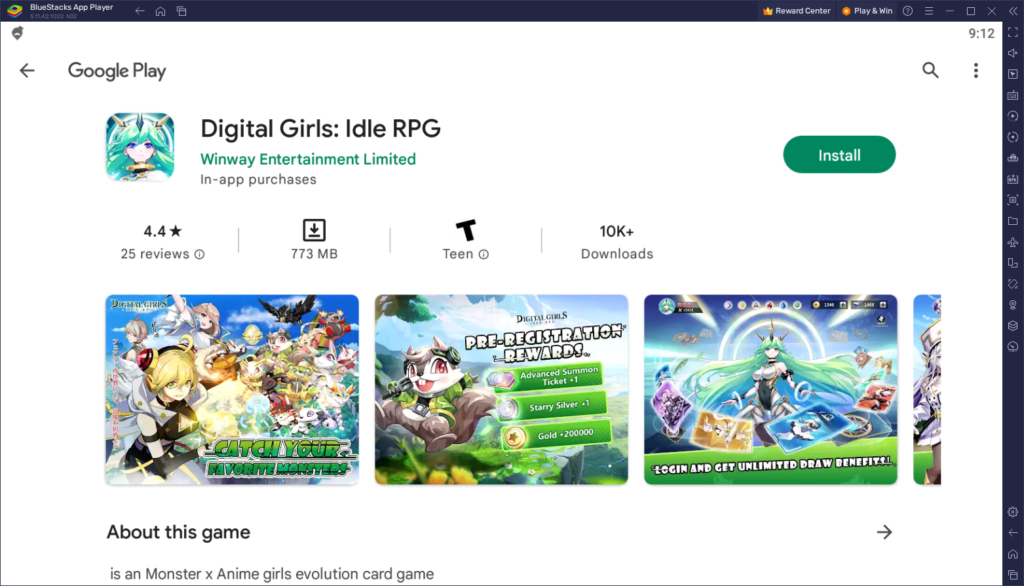The height and width of the screenshot is (586, 1024).
Task: Open the pre-registration rewards screenshot
Action: click(x=501, y=389)
